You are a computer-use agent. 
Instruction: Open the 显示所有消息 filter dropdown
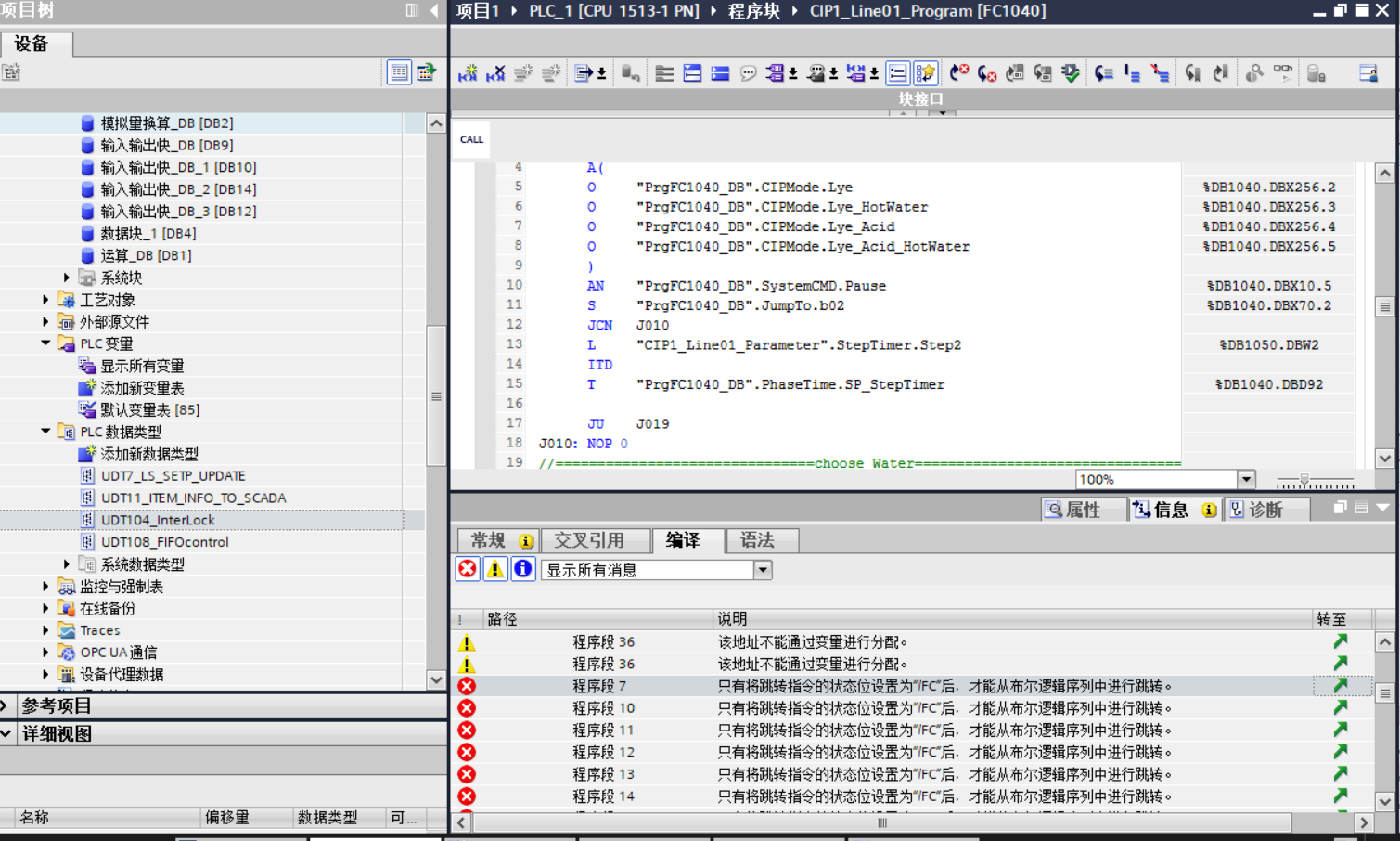(x=763, y=570)
